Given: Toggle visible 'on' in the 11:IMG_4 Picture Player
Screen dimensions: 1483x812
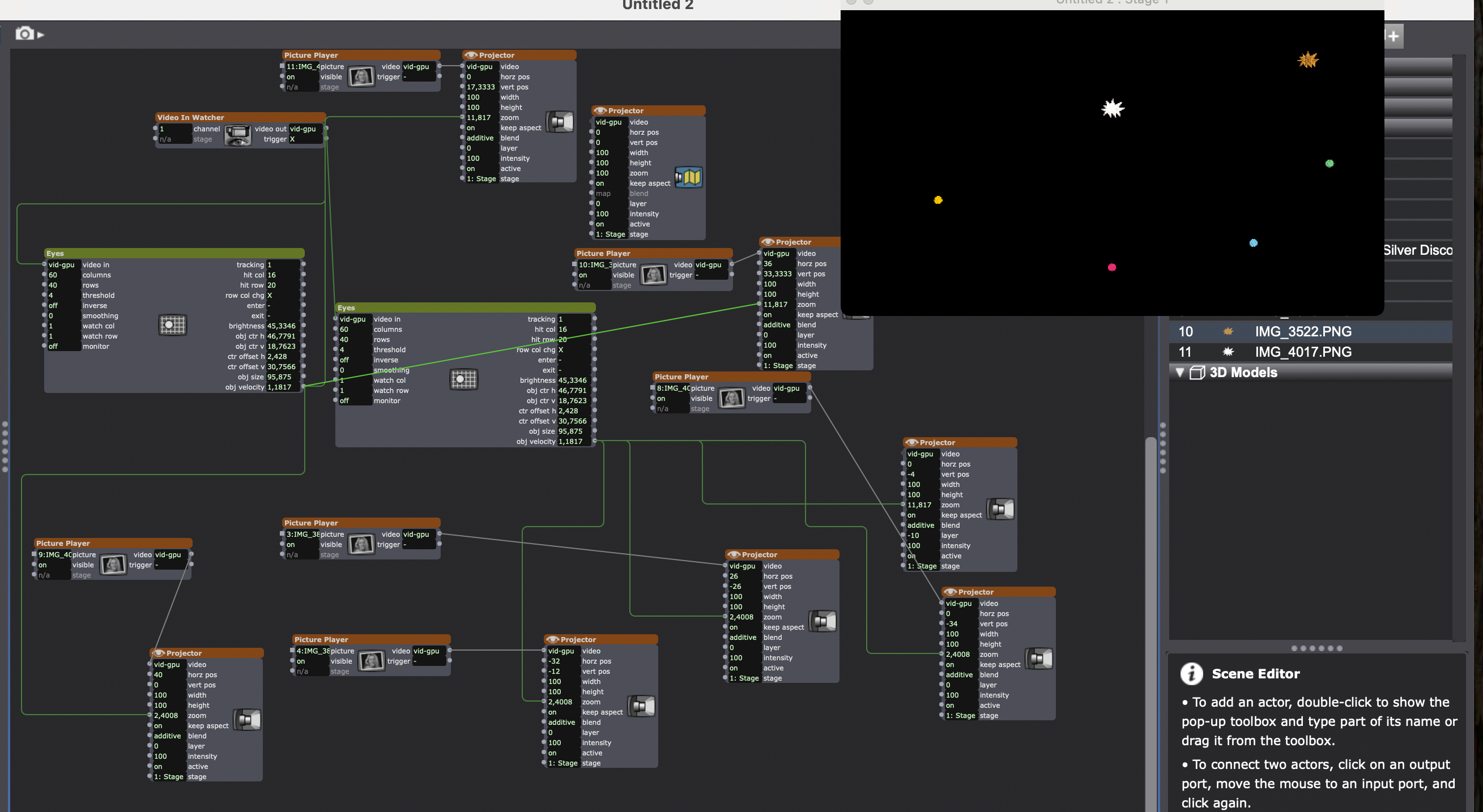Looking at the screenshot, I should pyautogui.click(x=302, y=77).
